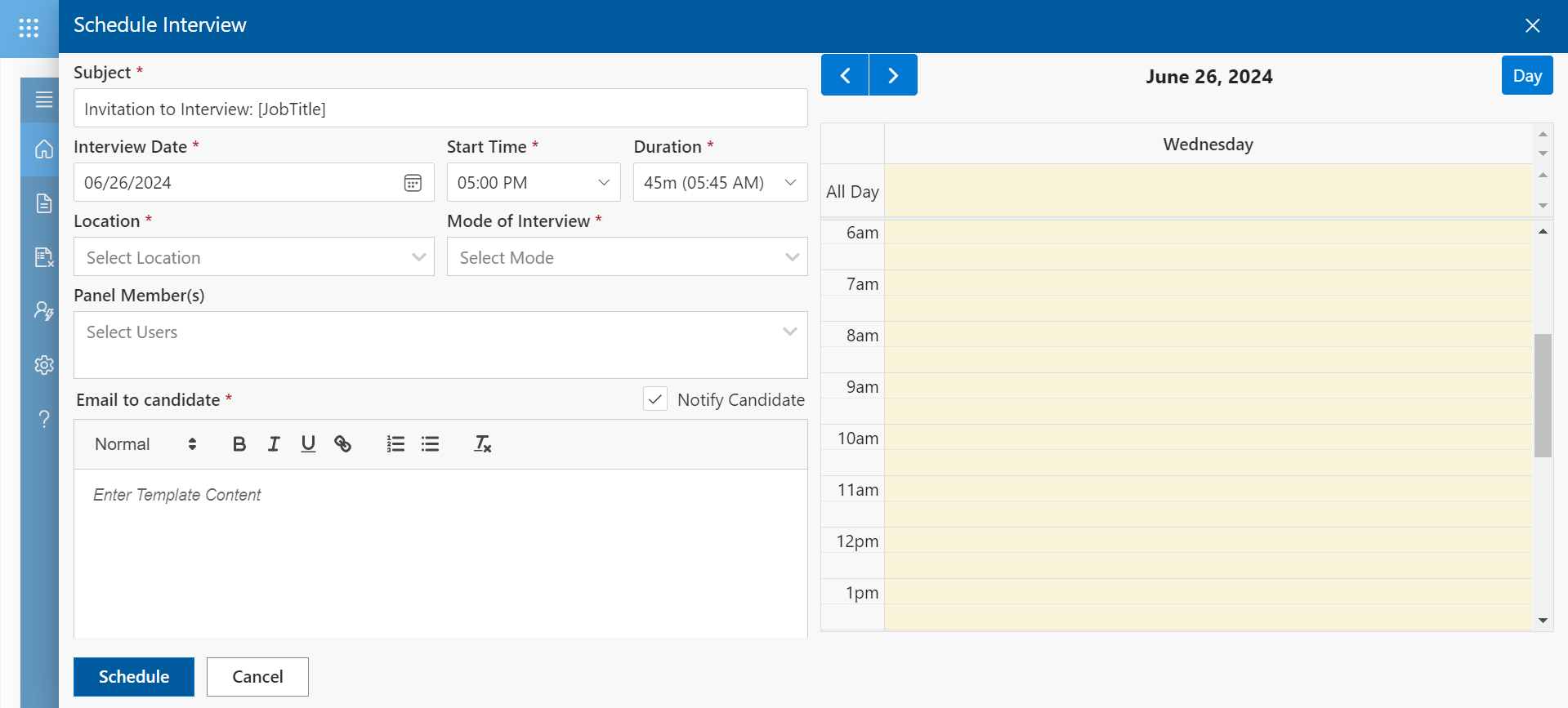
Task: Open the Interview Date calendar picker
Action: pyautogui.click(x=413, y=183)
